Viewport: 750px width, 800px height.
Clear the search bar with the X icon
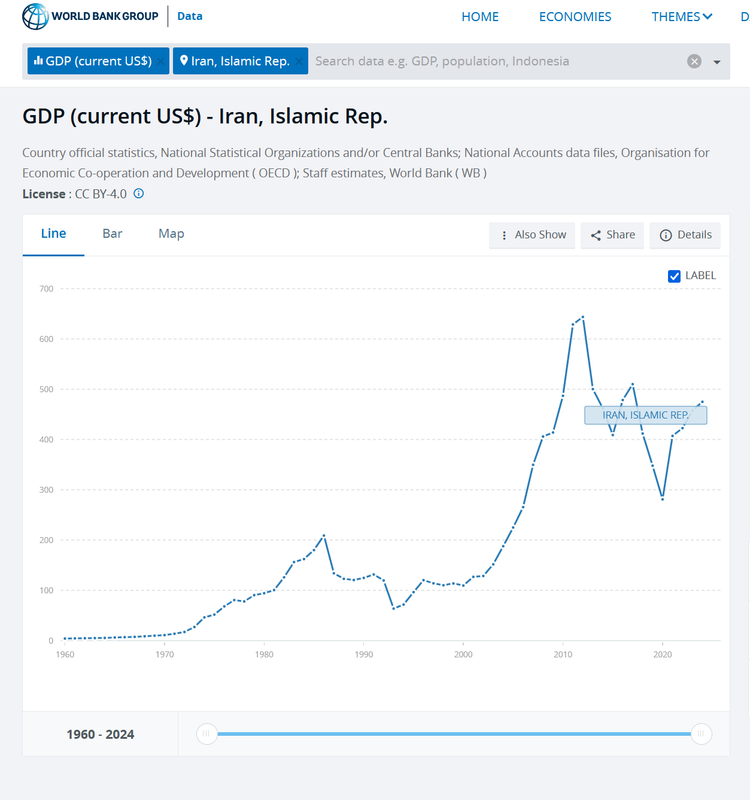[x=694, y=61]
